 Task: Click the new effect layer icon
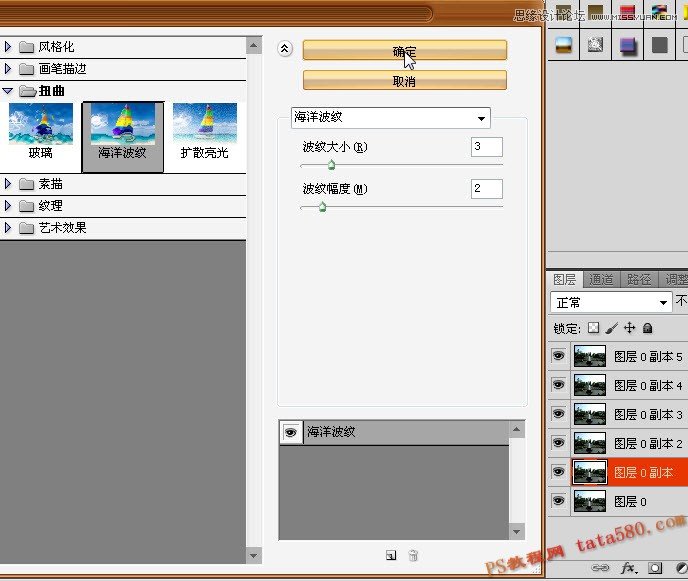coord(391,556)
